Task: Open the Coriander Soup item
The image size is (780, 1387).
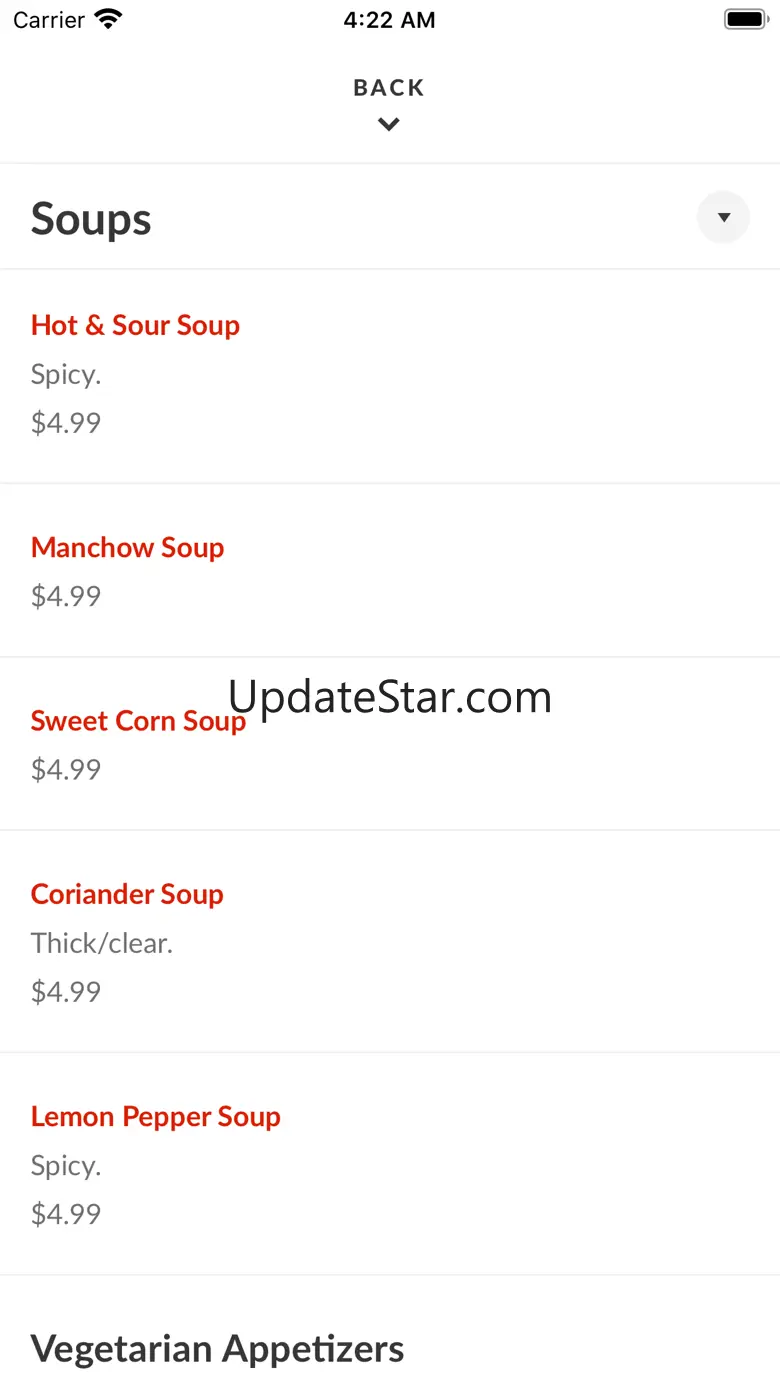Action: 127,894
